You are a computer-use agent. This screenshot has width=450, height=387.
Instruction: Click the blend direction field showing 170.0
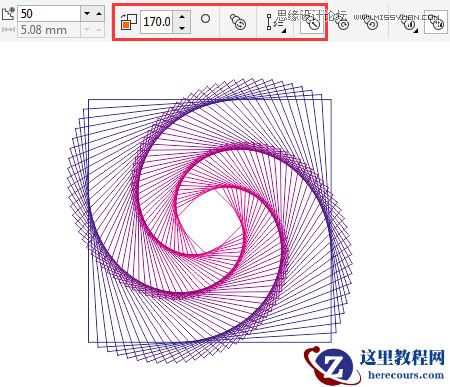click(157, 22)
